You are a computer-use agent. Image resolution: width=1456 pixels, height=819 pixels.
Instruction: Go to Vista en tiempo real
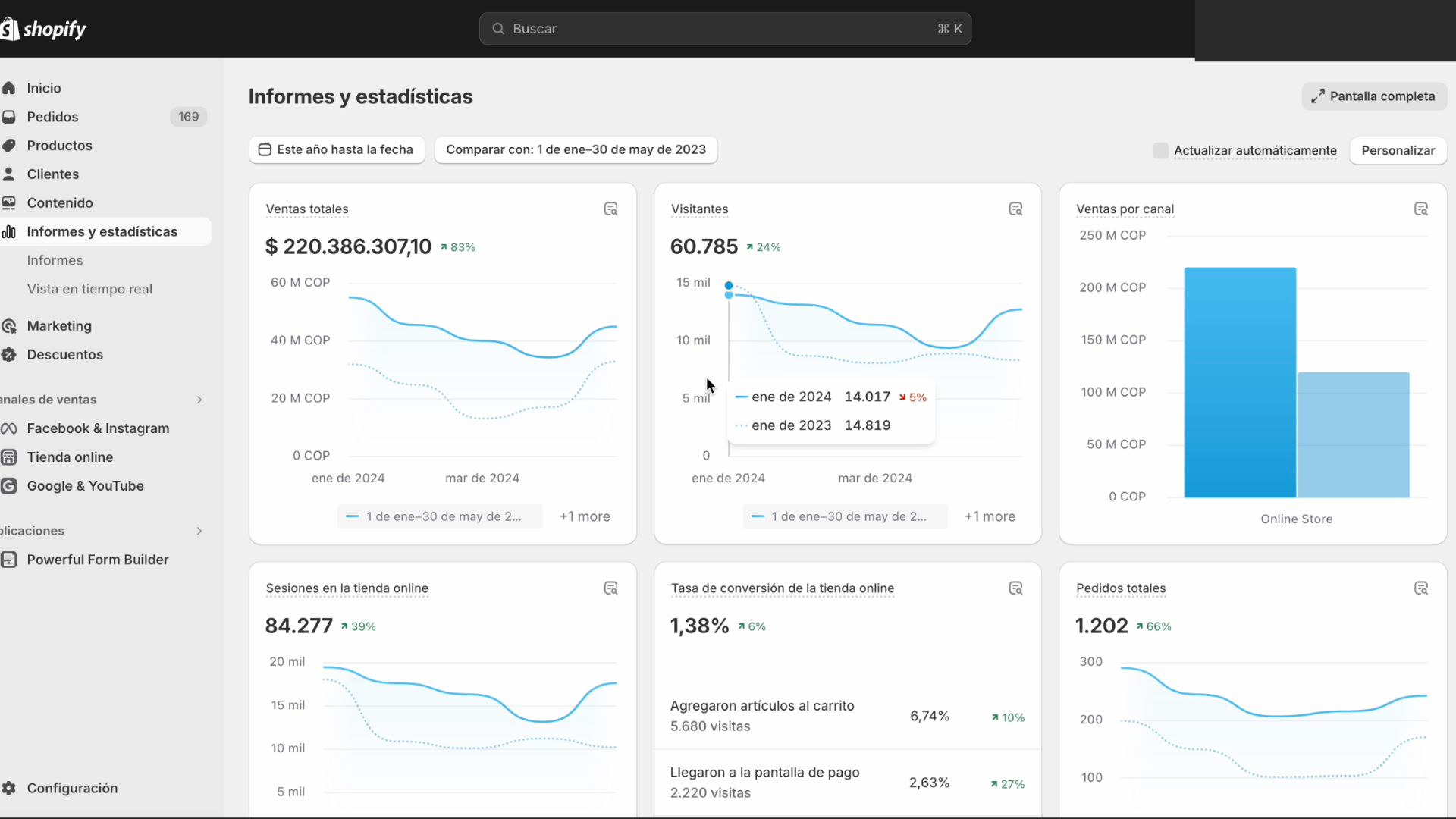[x=89, y=289]
